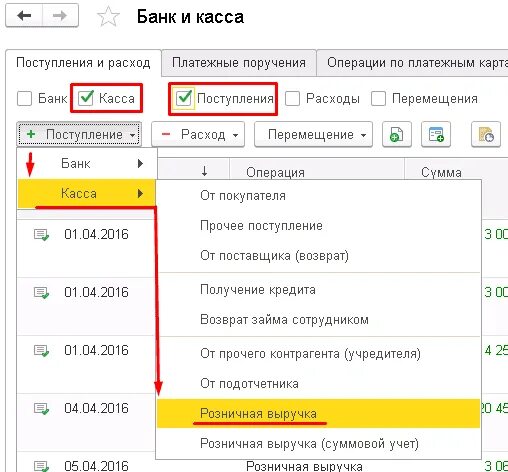The height and width of the screenshot is (472, 508).
Task: Open the Поступление dropdown button
Action: point(79,135)
